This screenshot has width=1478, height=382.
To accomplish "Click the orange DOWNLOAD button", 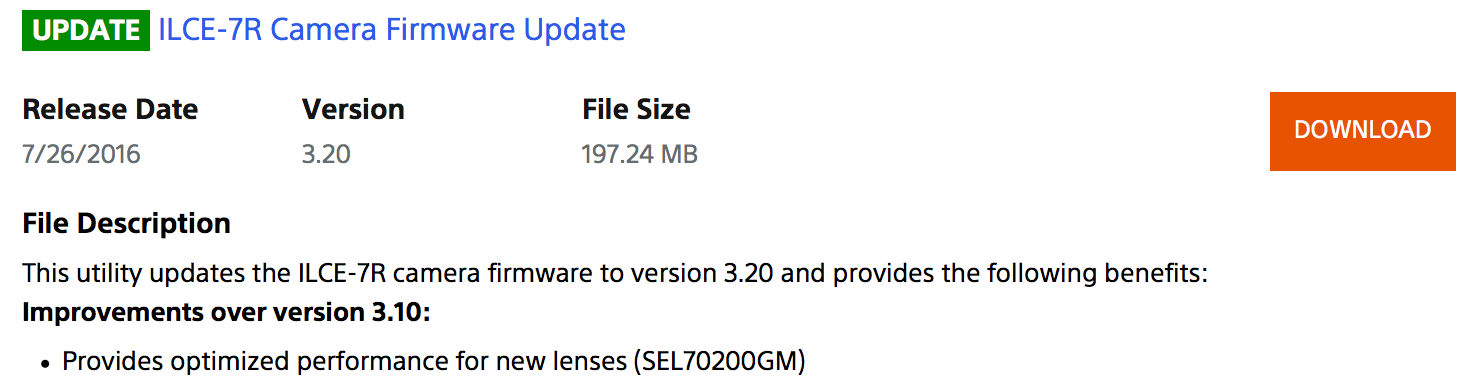I will click(x=1362, y=131).
